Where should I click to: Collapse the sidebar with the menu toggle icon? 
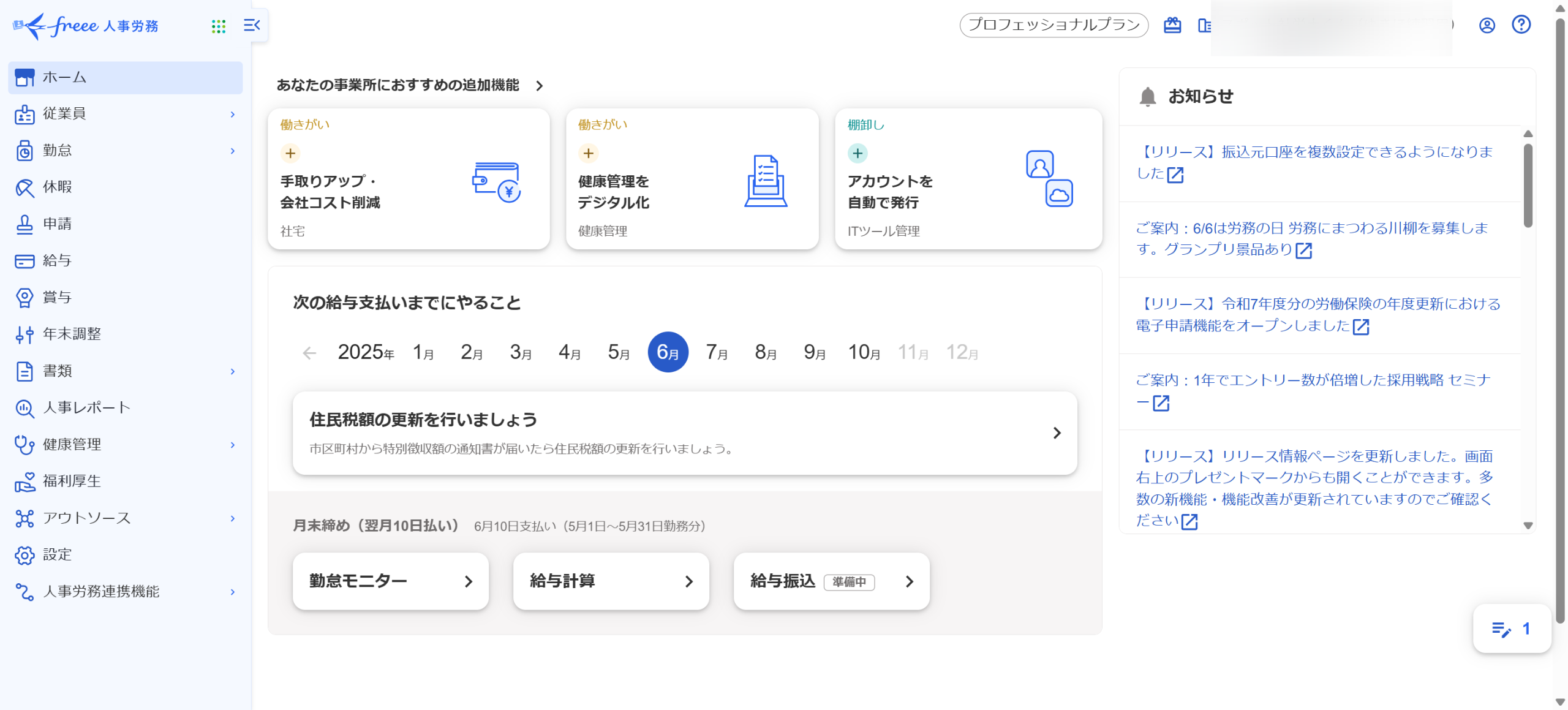click(x=252, y=25)
